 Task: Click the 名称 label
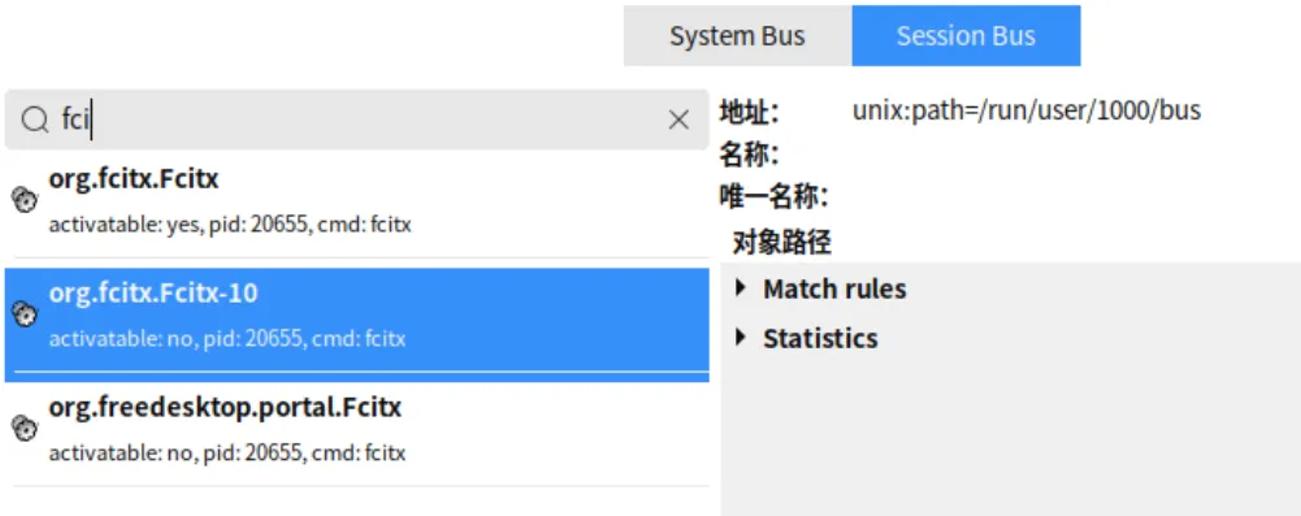click(748, 155)
